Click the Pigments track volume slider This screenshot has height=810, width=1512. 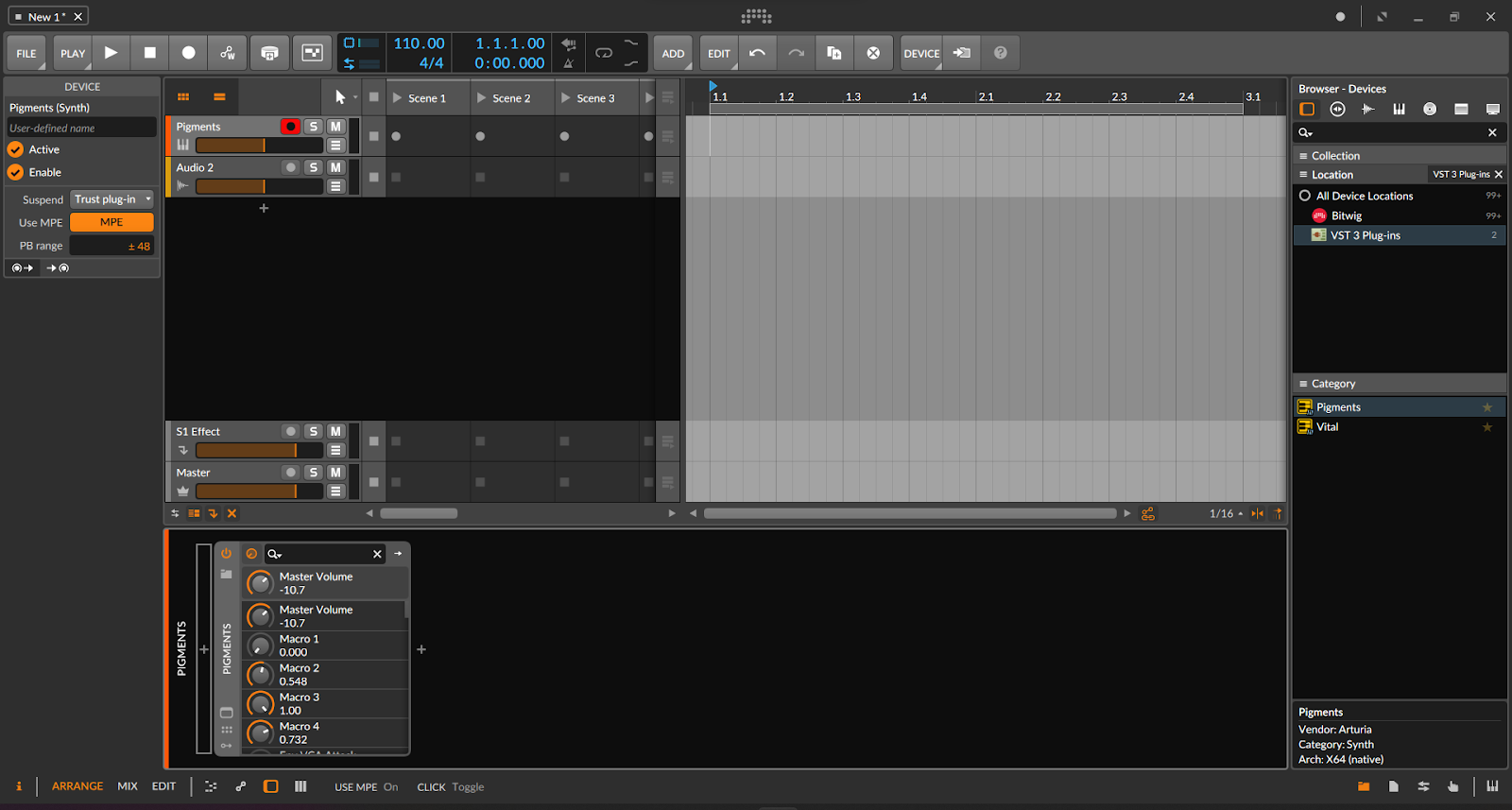click(x=259, y=146)
